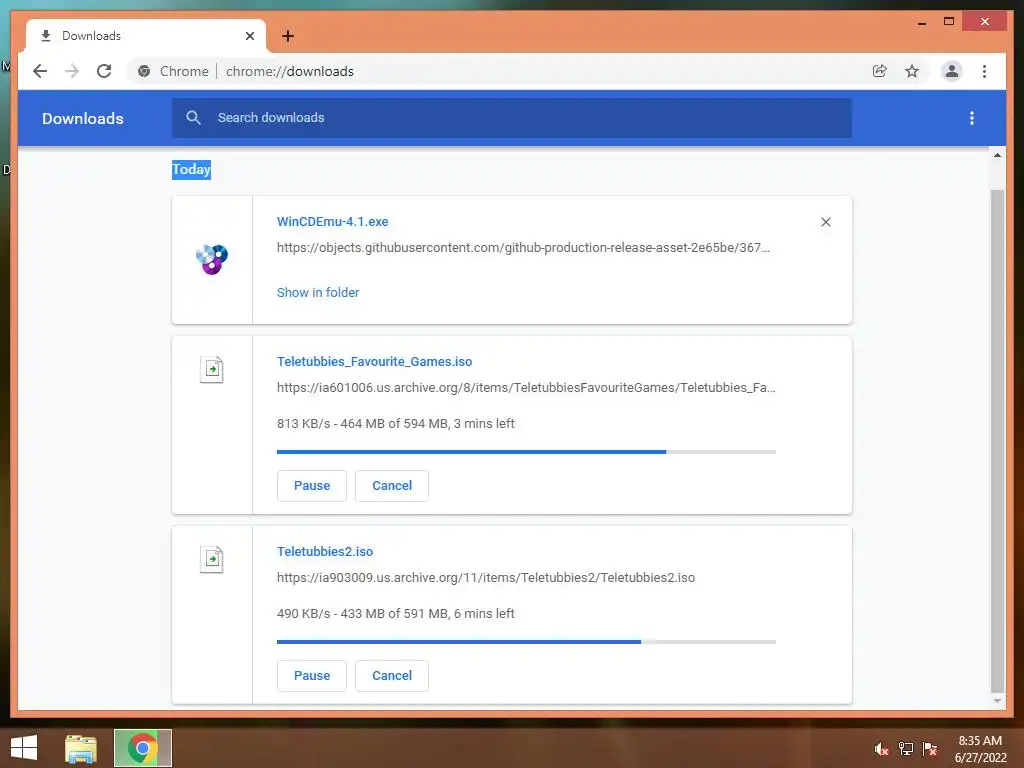The width and height of the screenshot is (1024, 768).
Task: Open Teletubbies_Favourite_Games.iso link
Action: (374, 362)
